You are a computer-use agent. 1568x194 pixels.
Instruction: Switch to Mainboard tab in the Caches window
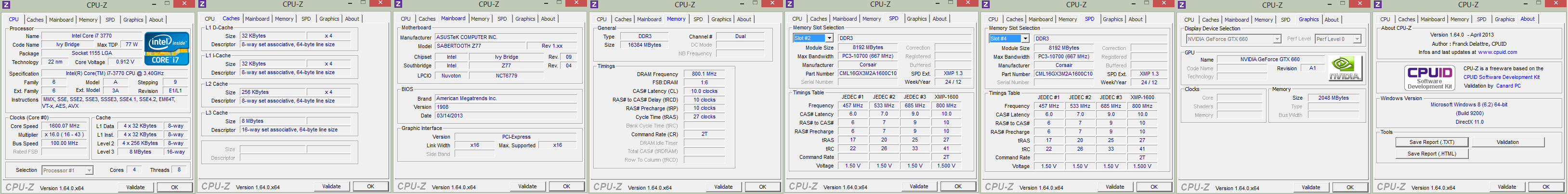(x=257, y=19)
